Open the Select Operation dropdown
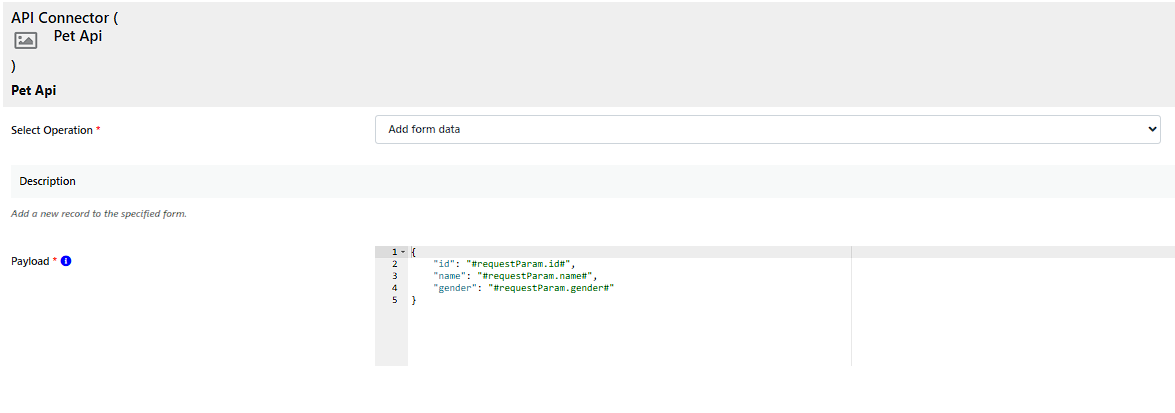1175x413 pixels. (x=767, y=130)
